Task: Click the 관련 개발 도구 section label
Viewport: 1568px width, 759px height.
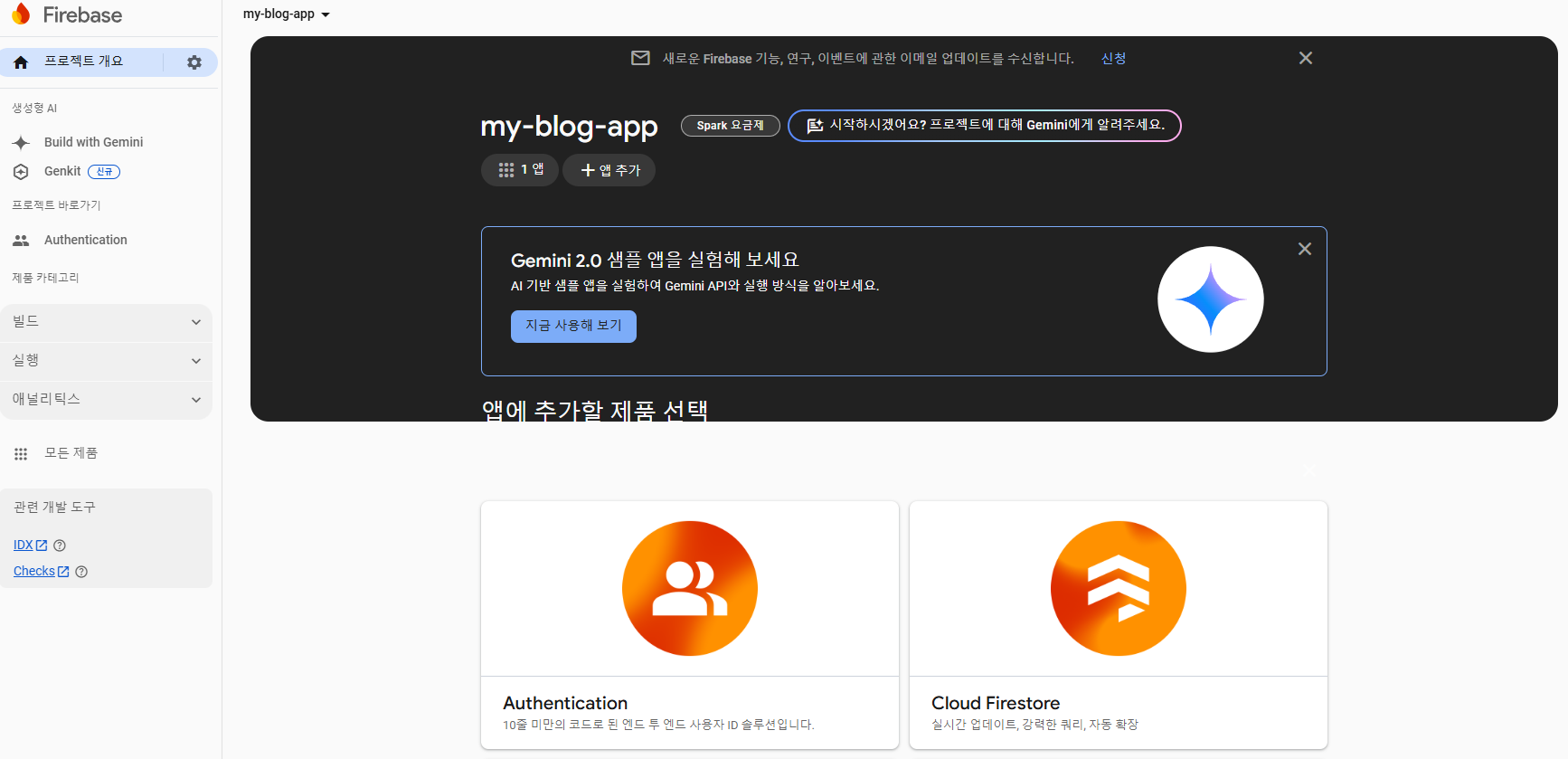Action: [x=54, y=508]
